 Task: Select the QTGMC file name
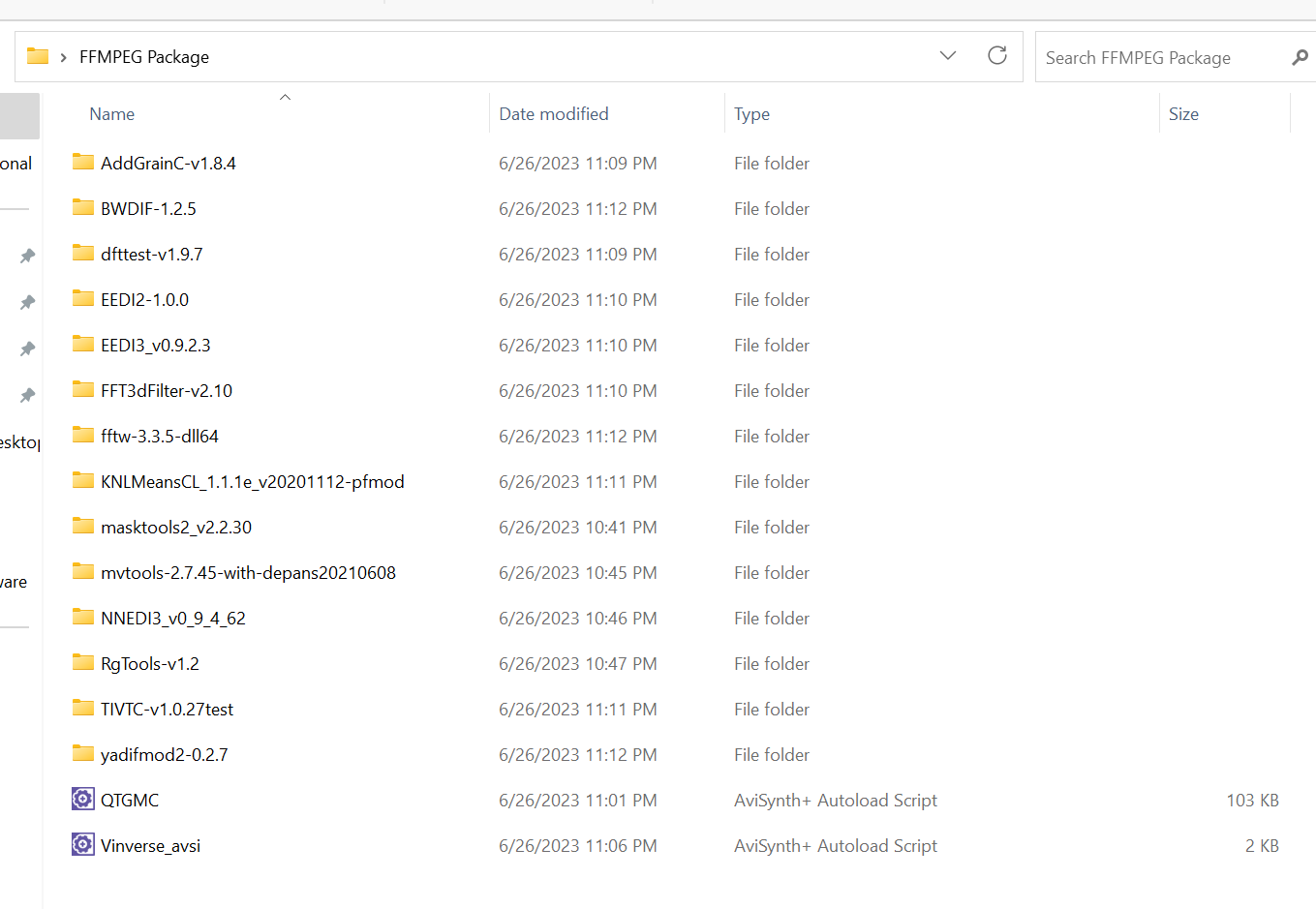pyautogui.click(x=130, y=801)
